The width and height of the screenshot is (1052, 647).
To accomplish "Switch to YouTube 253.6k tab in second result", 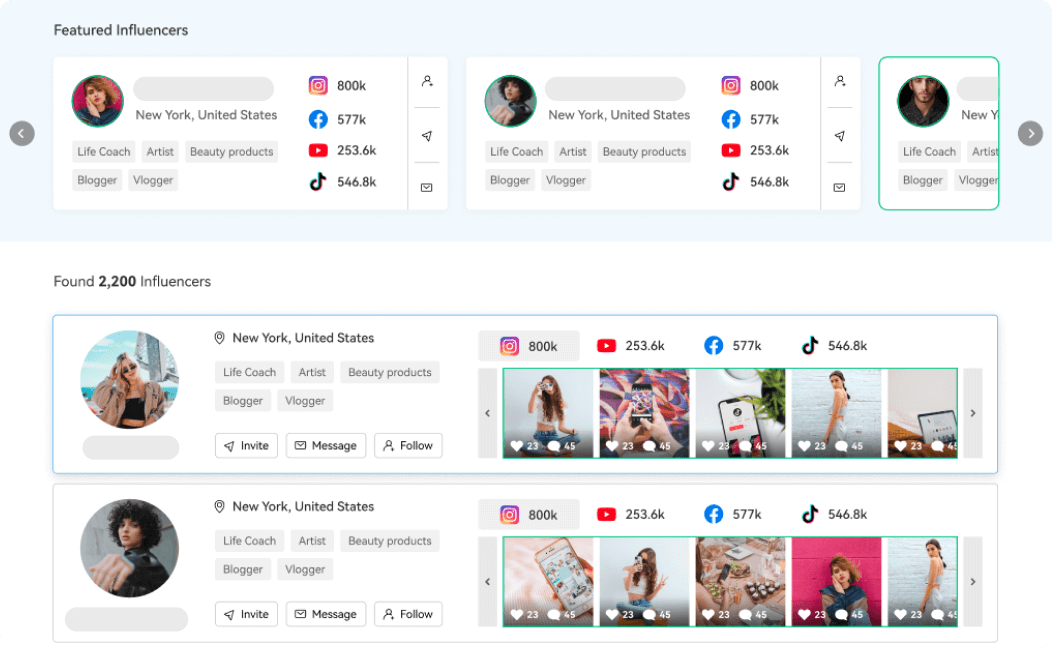I will tap(631, 515).
